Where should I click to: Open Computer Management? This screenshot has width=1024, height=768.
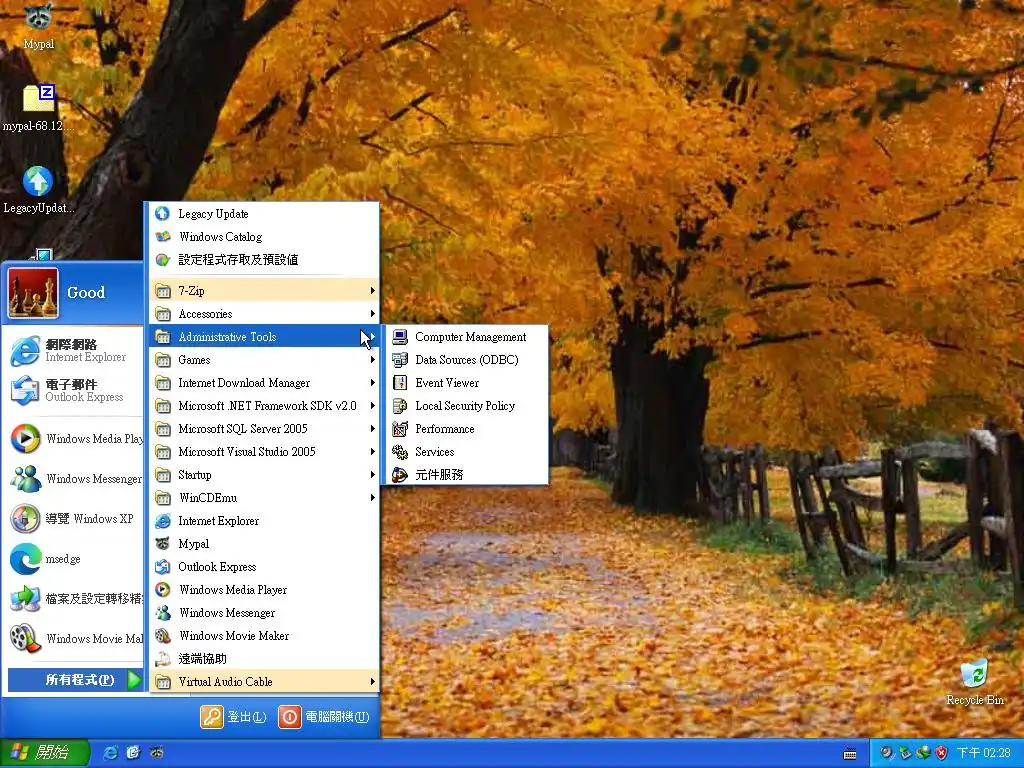pyautogui.click(x=467, y=337)
